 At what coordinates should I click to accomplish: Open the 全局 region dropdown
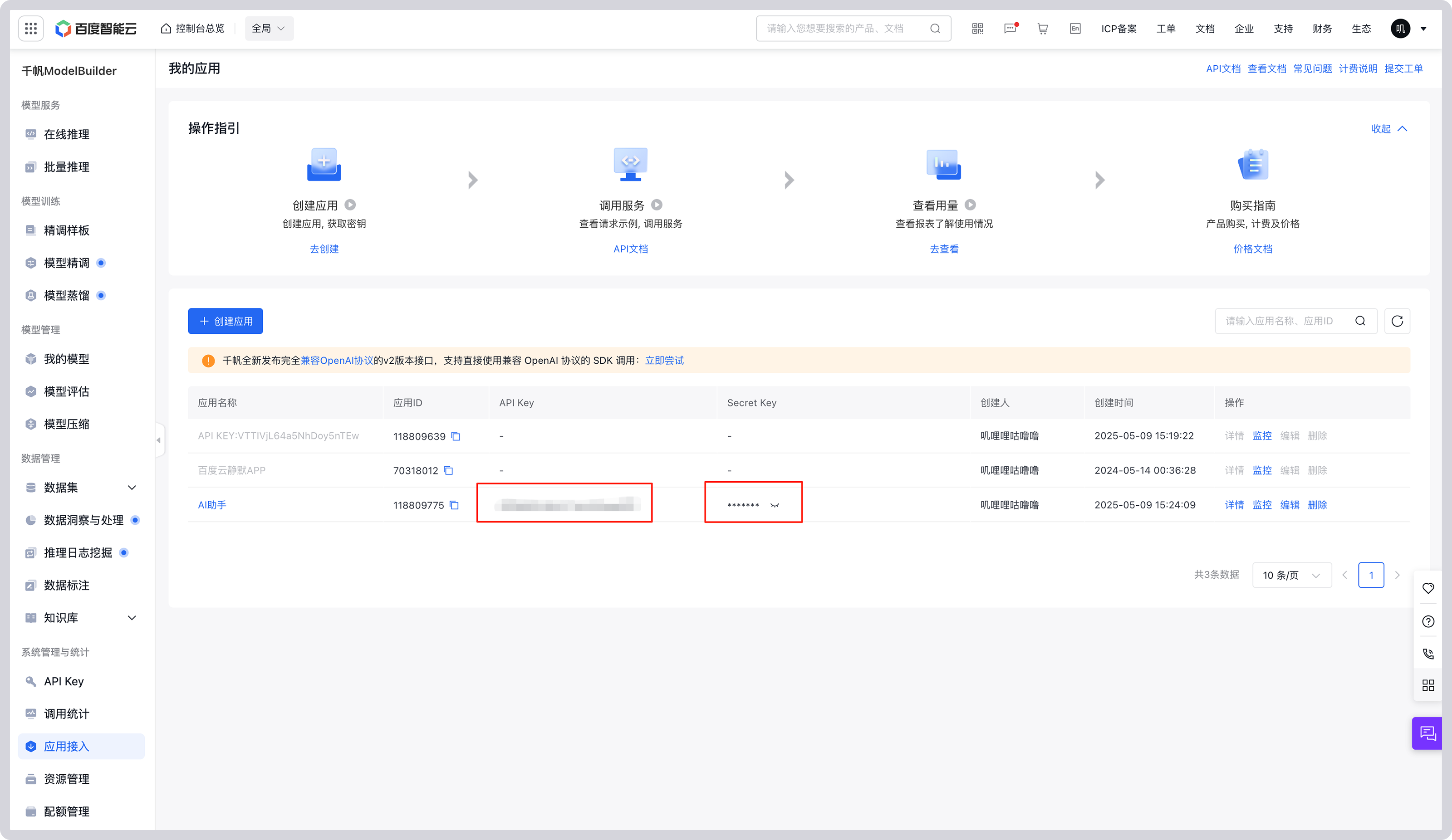tap(269, 28)
